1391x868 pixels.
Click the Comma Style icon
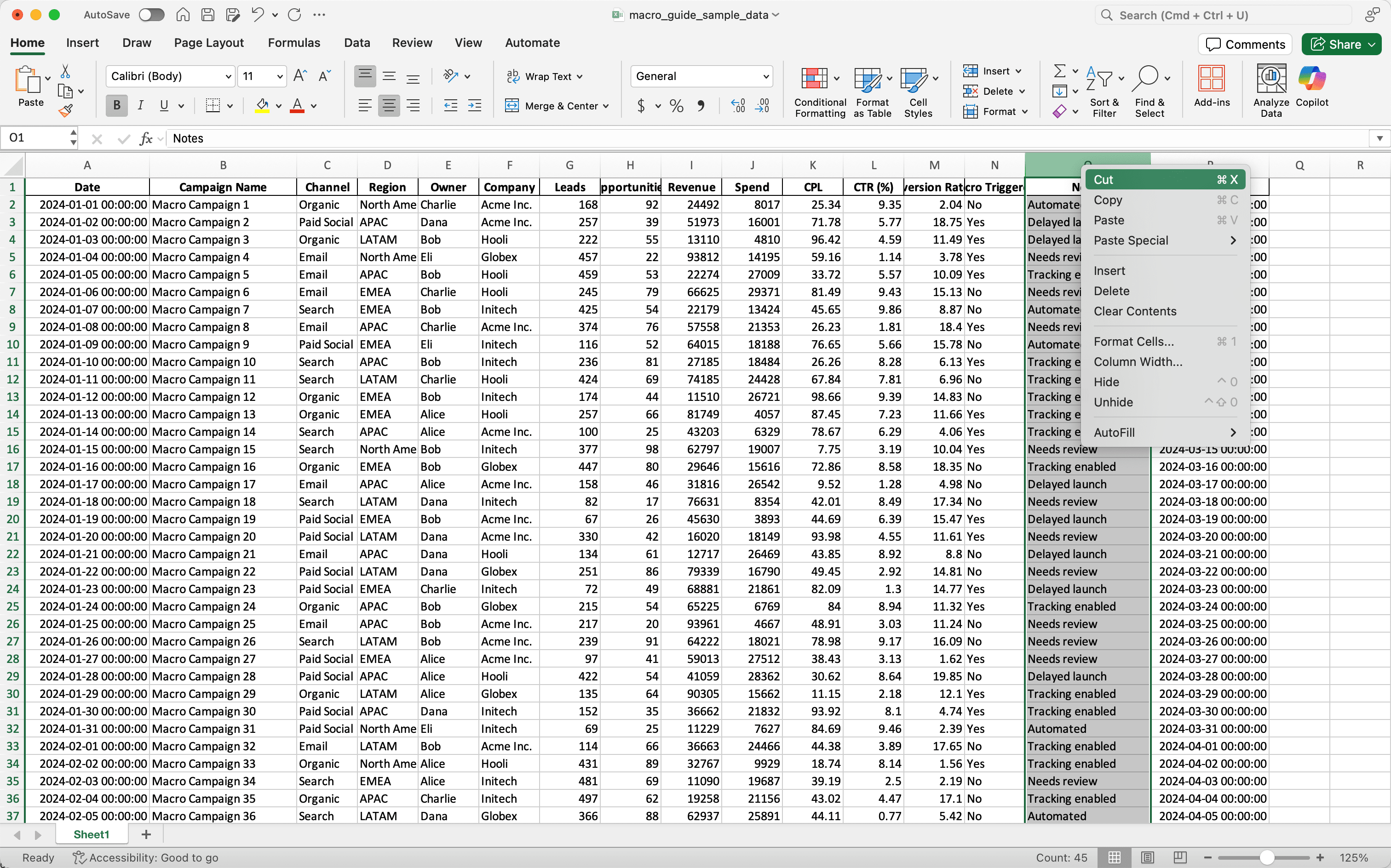(x=701, y=106)
